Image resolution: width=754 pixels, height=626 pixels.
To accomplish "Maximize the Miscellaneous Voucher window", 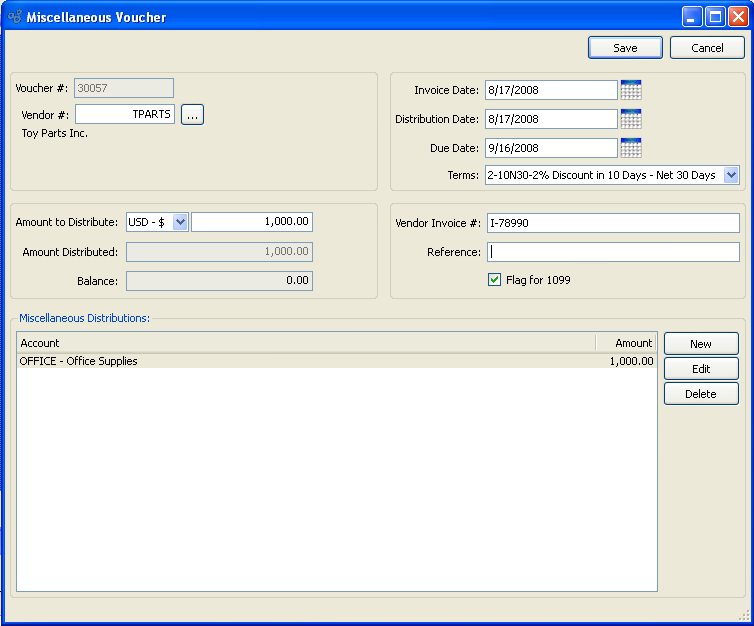I will (715, 17).
